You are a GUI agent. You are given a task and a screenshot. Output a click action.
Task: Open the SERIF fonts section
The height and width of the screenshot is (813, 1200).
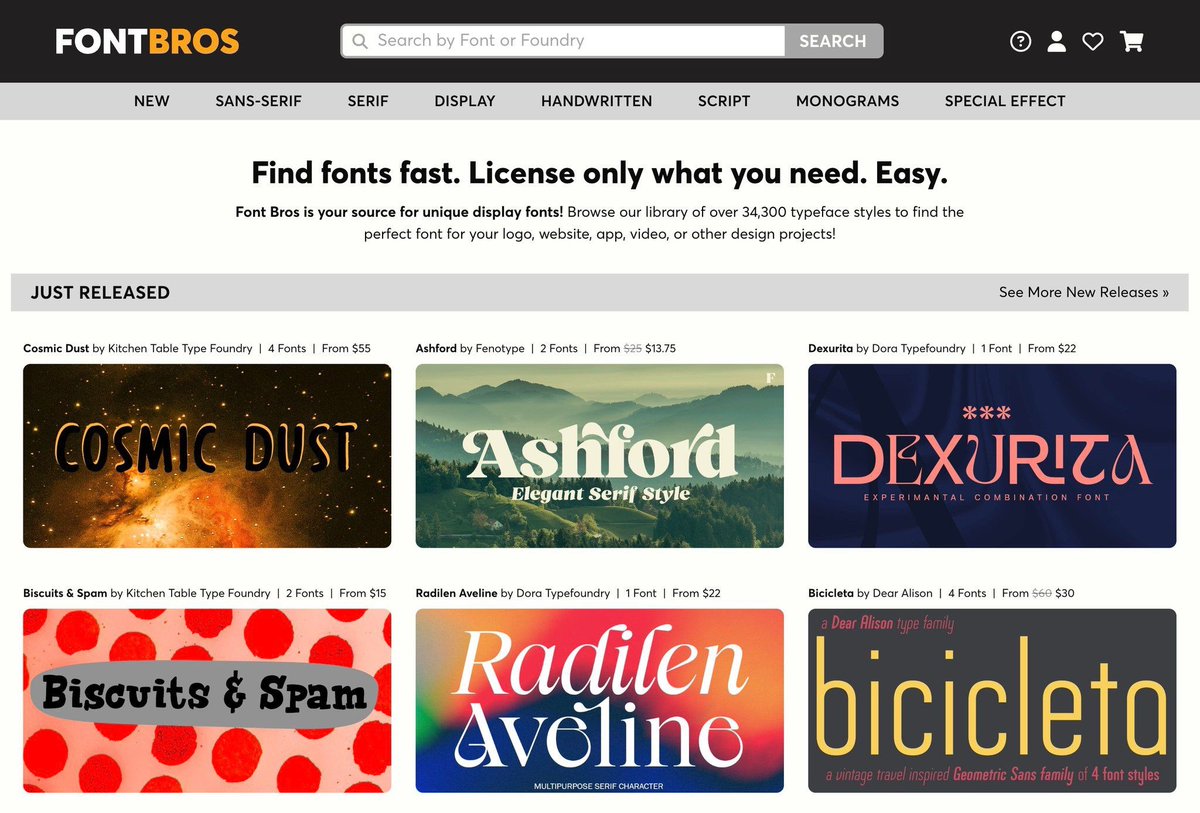click(367, 101)
